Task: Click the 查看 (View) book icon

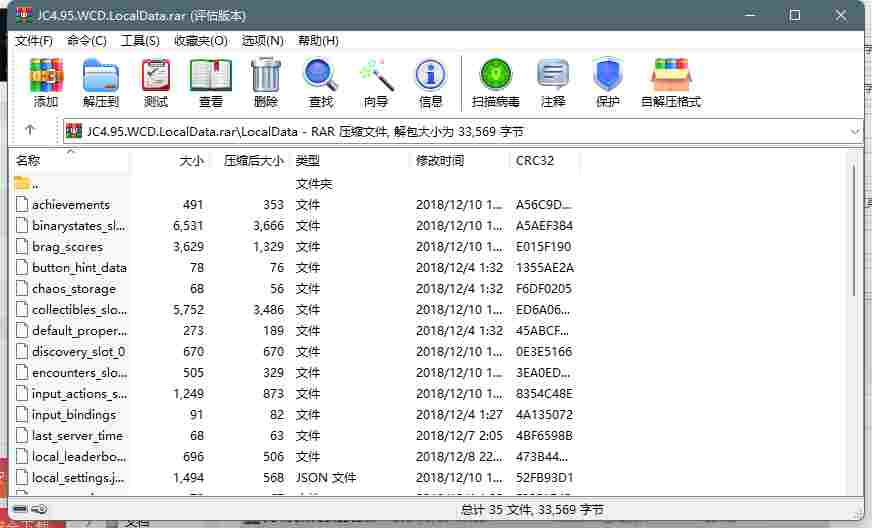Action: pos(211,75)
